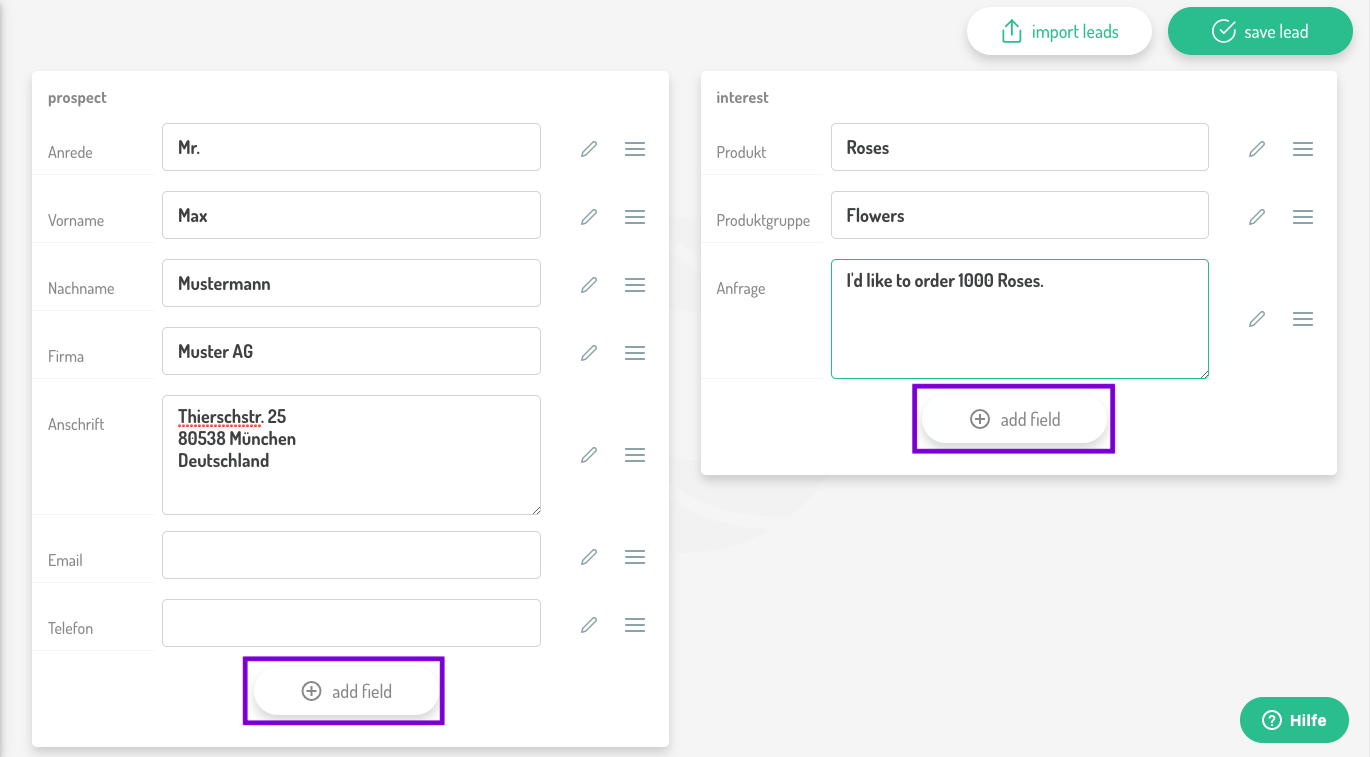Focus the empty Email input field
1370x757 pixels.
coord(351,555)
